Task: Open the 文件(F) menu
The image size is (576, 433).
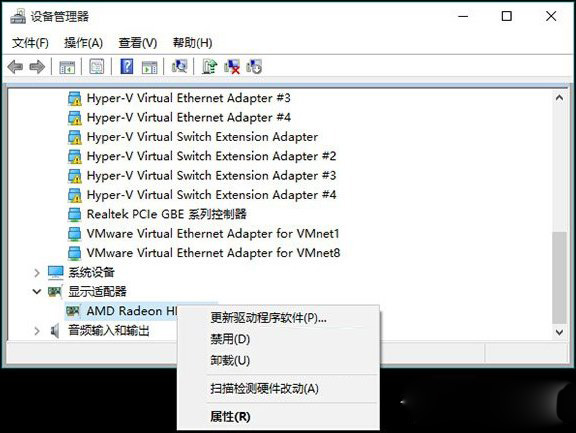Action: (30, 43)
